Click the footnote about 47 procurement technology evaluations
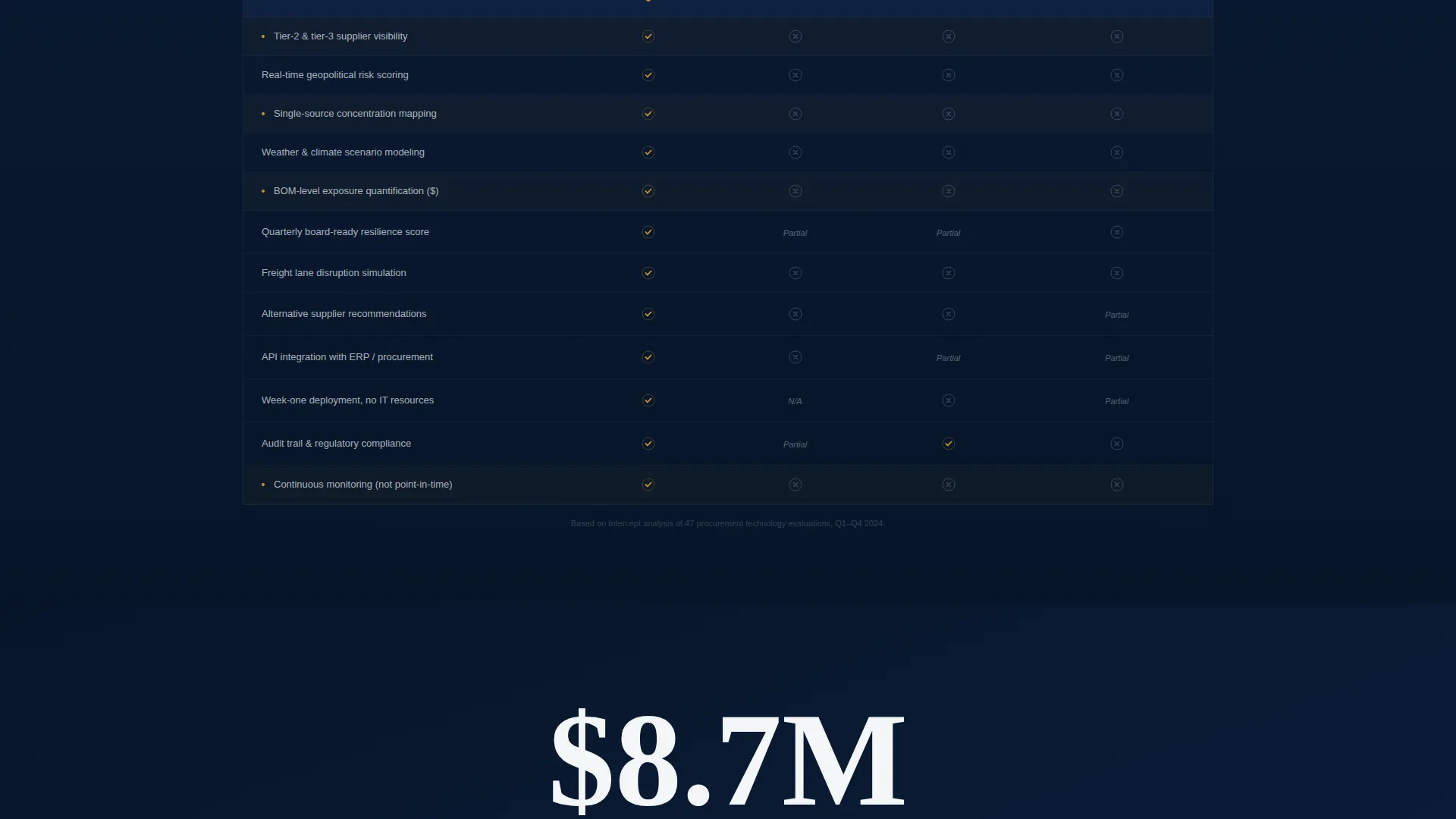The image size is (1456, 819). [728, 523]
